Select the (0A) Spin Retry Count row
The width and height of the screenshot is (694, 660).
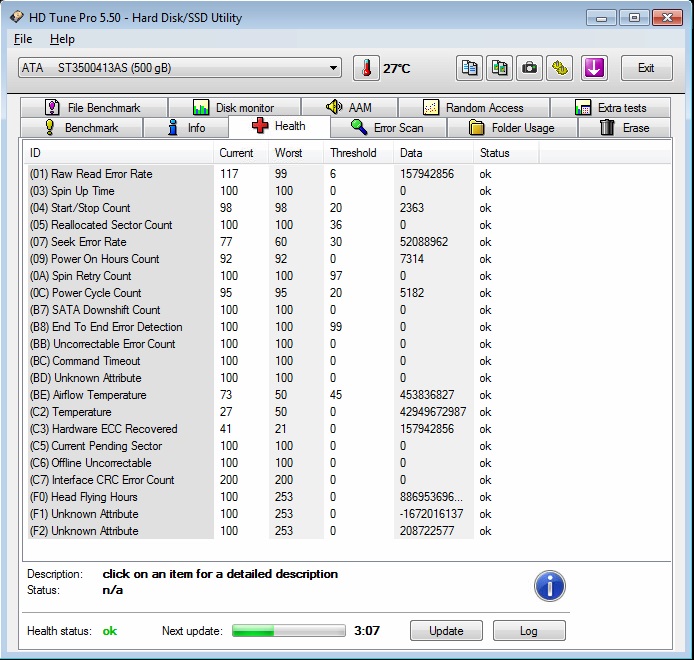click(283, 276)
